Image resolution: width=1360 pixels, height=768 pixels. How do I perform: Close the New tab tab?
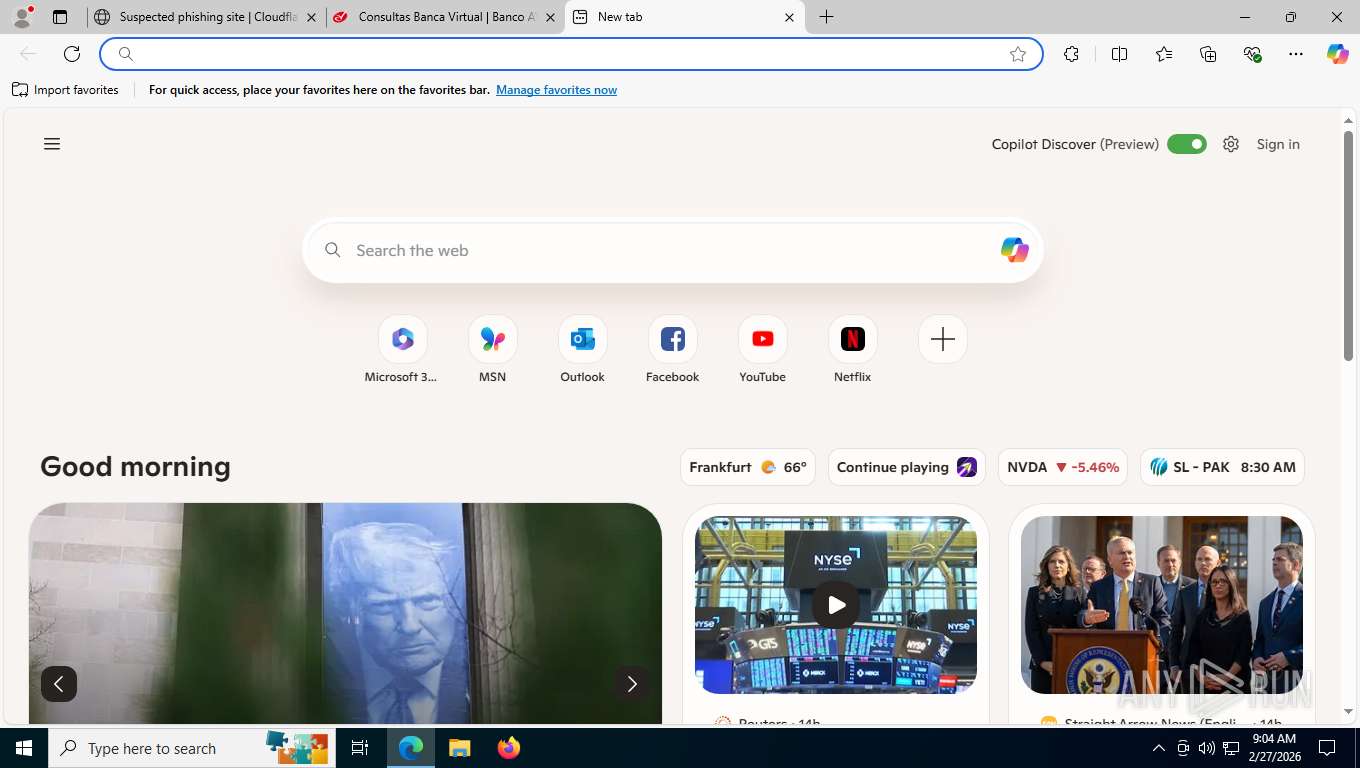coord(789,17)
